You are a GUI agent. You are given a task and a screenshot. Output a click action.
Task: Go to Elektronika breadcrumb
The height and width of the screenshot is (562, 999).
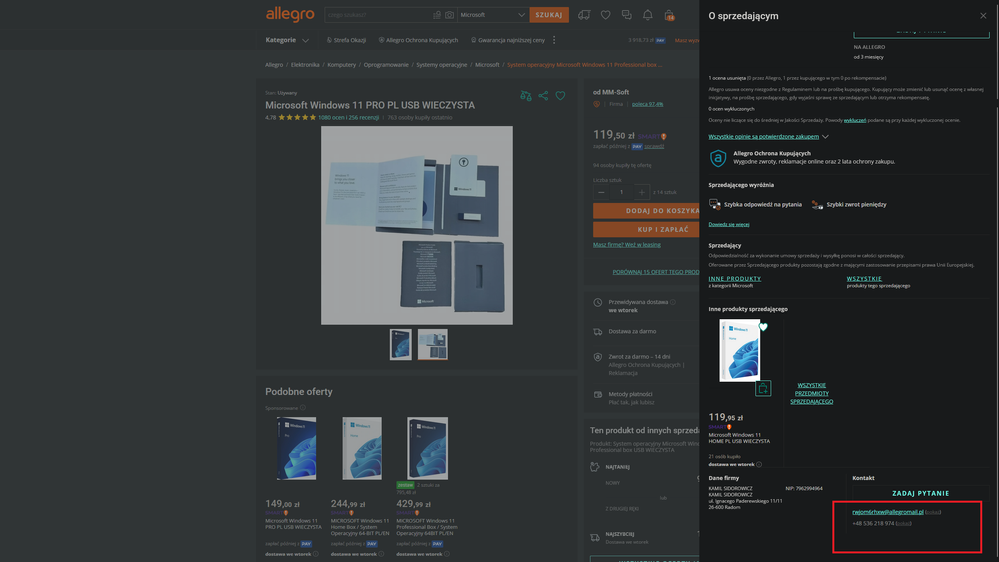[305, 65]
